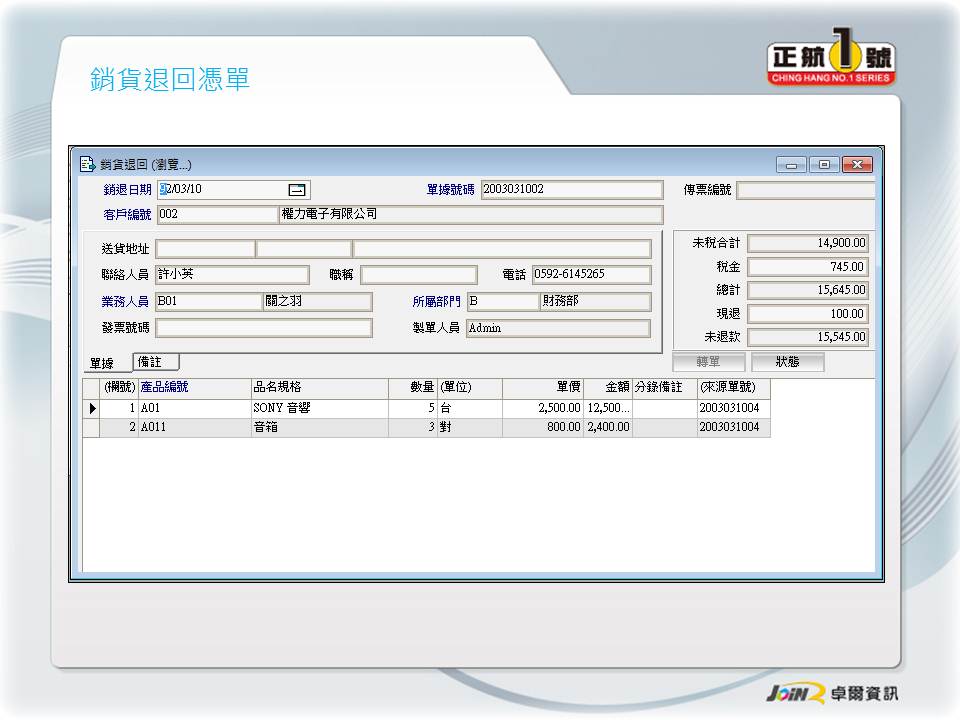Click the 產品編號 column header

pos(194,388)
